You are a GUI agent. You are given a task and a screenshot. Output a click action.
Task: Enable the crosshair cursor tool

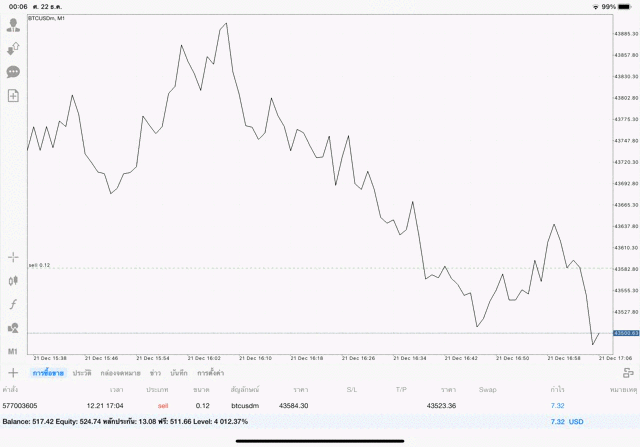pos(13,257)
